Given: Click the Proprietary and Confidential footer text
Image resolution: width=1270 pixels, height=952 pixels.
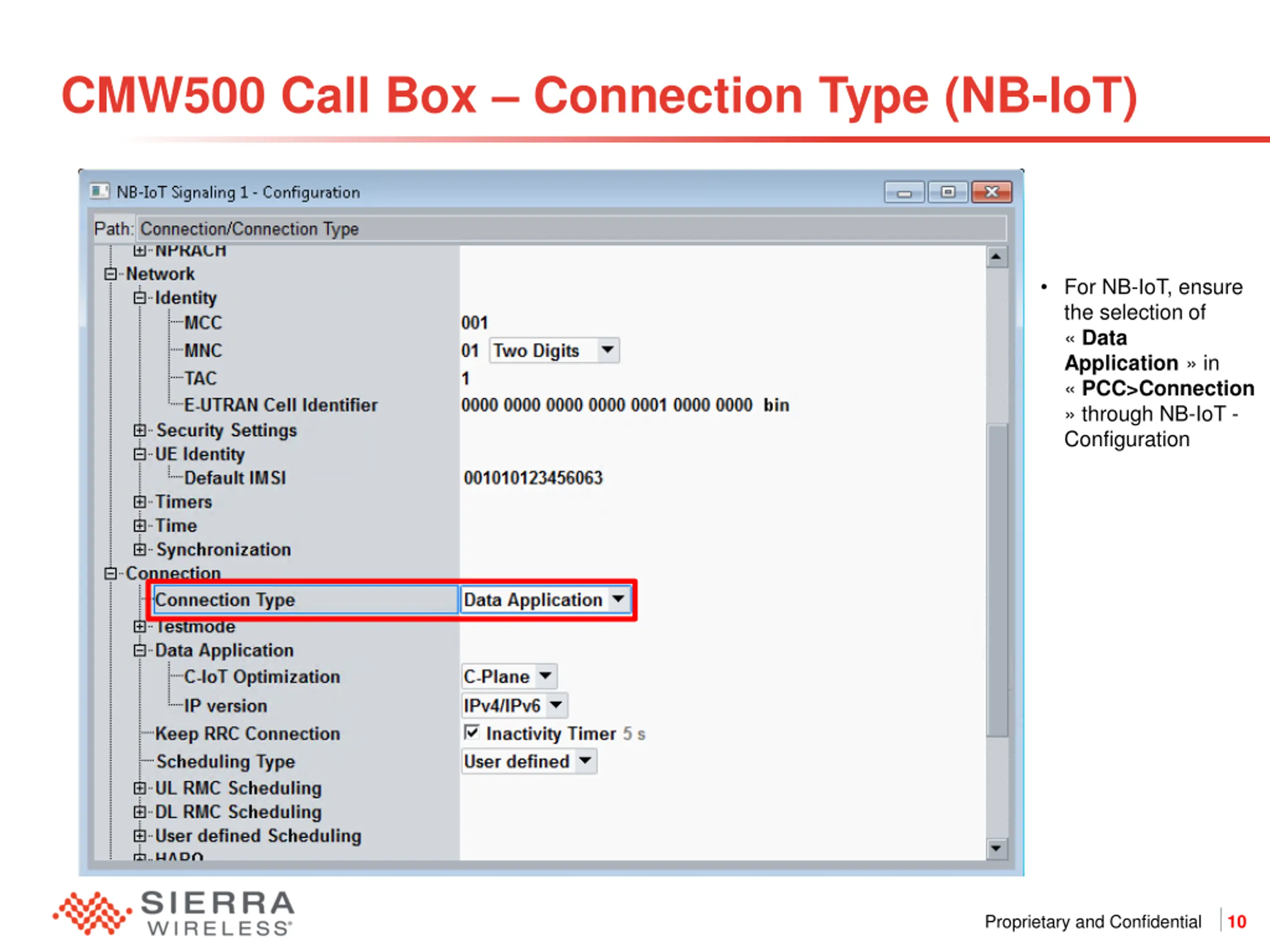Looking at the screenshot, I should 1092,922.
